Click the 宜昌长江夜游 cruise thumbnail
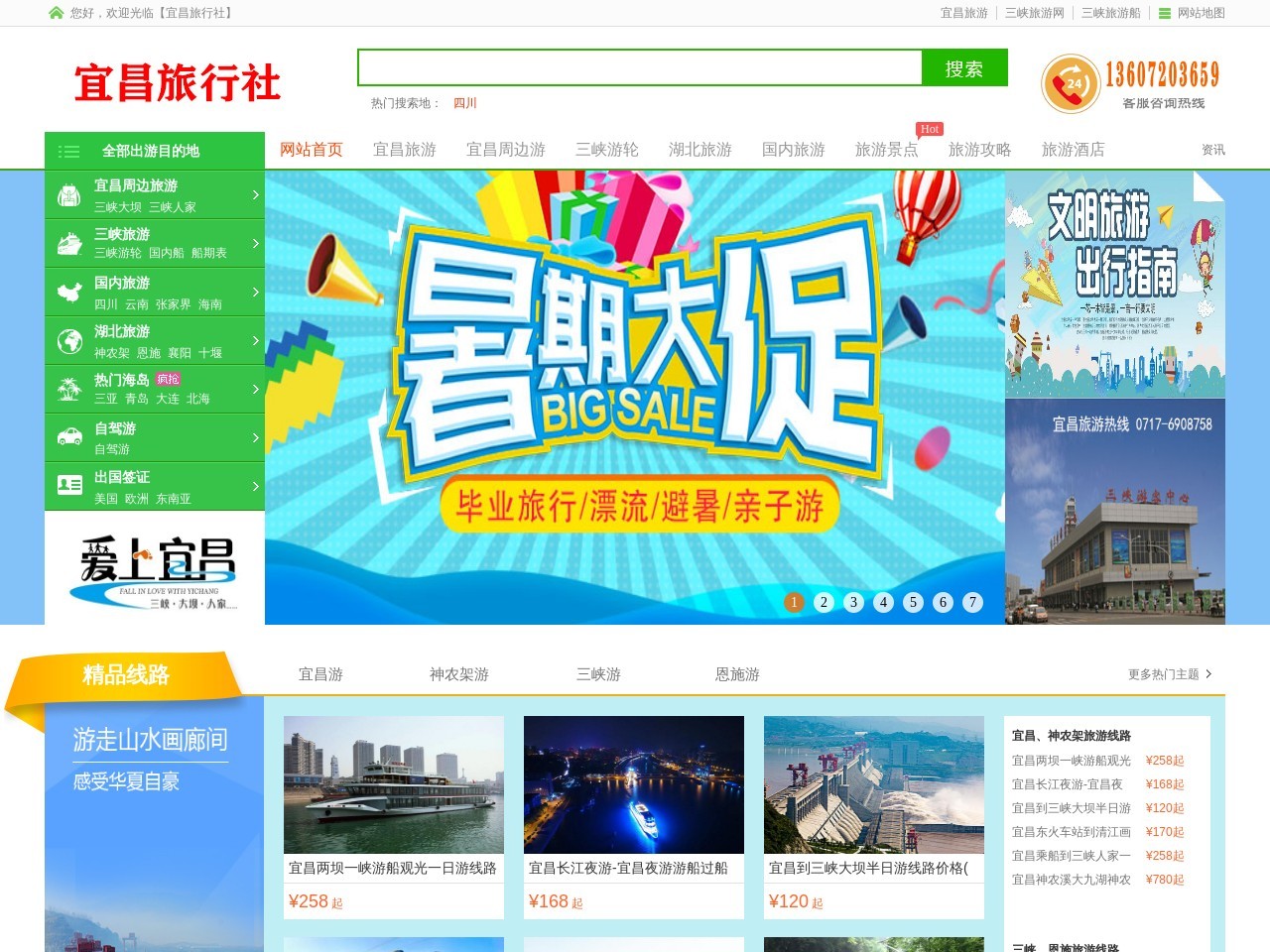Screen dimensions: 1270x952 coord(633,783)
